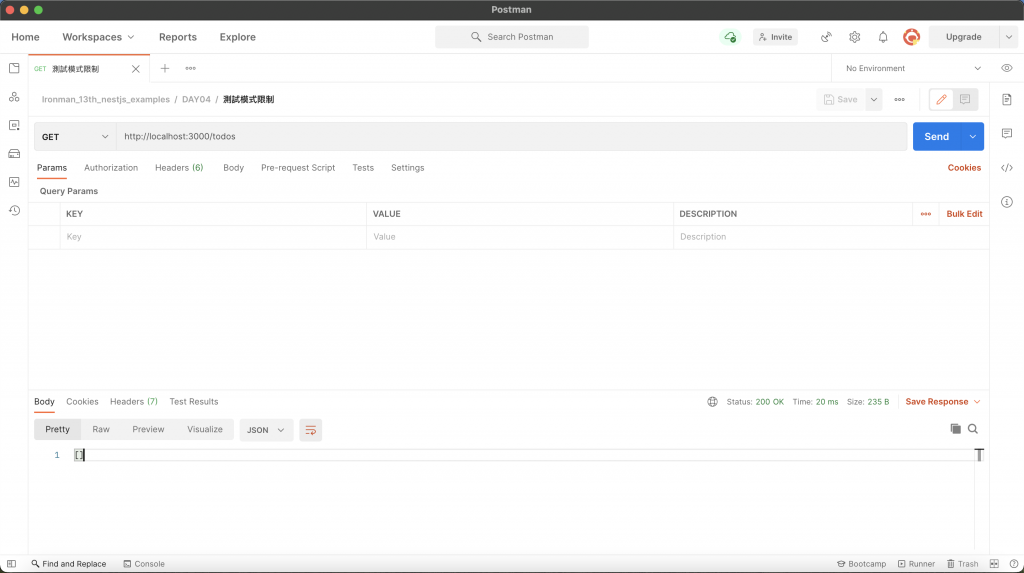This screenshot has width=1024, height=573.
Task: Switch to the Authorization tab
Action: (111, 168)
